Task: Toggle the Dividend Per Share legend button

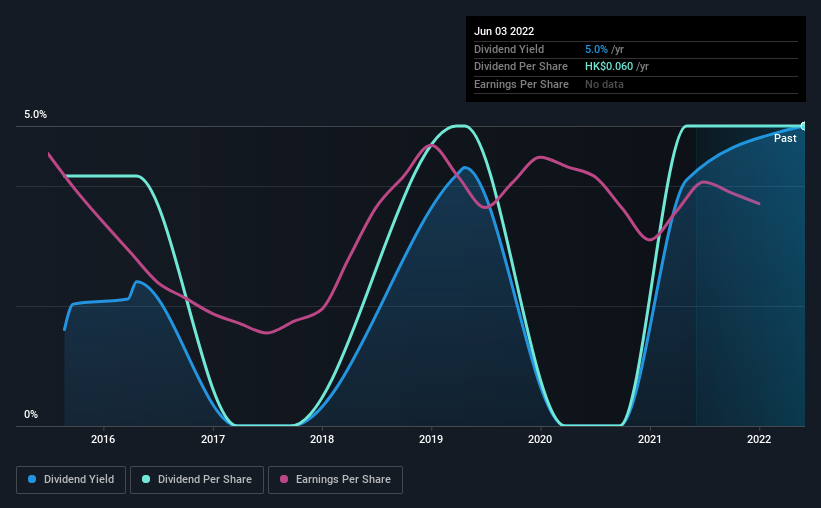Action: (197, 480)
